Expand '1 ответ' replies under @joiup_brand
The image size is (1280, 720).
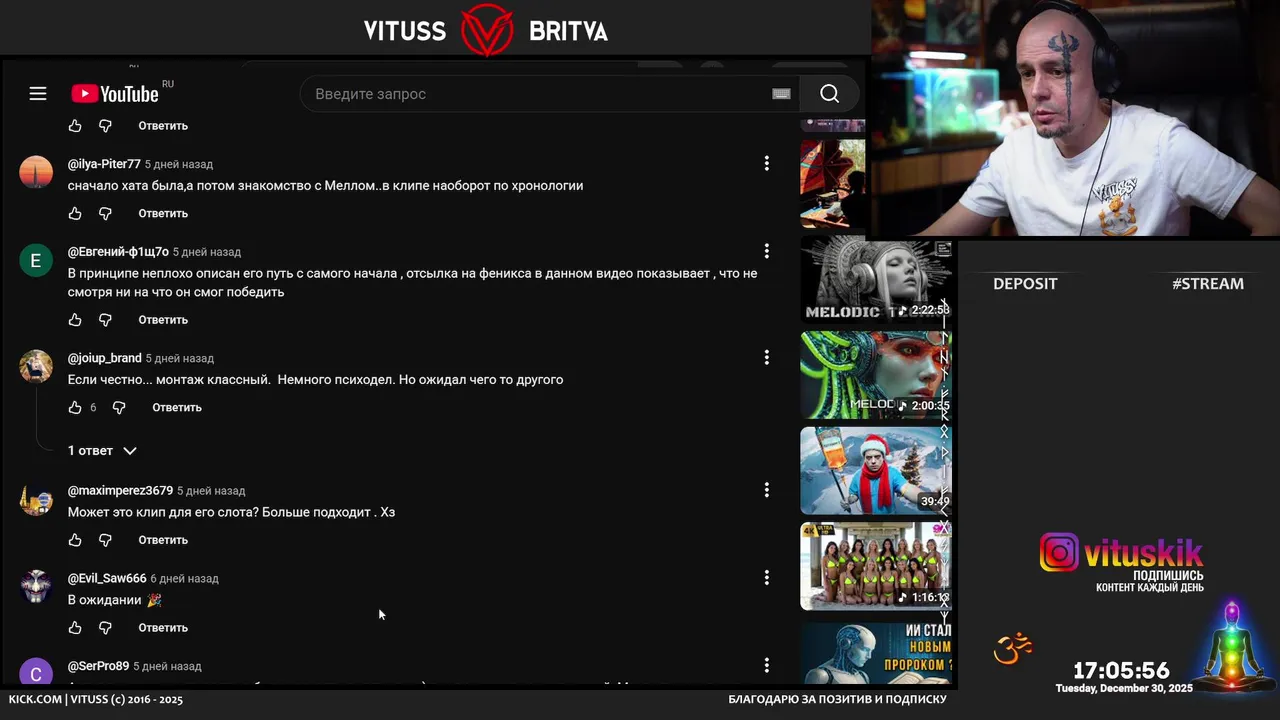(102, 451)
